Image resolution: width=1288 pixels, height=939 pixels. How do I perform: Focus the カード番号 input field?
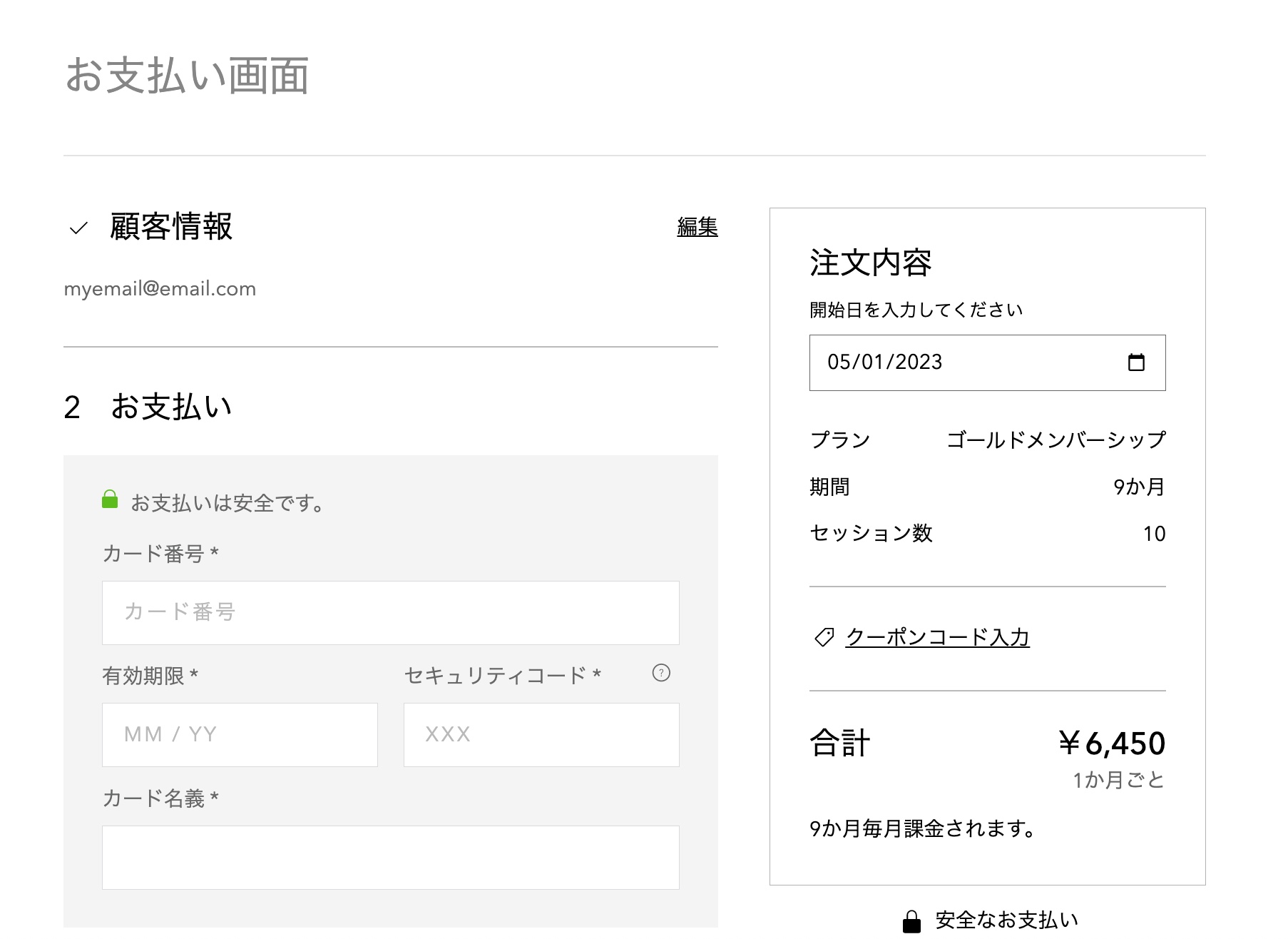tap(391, 613)
